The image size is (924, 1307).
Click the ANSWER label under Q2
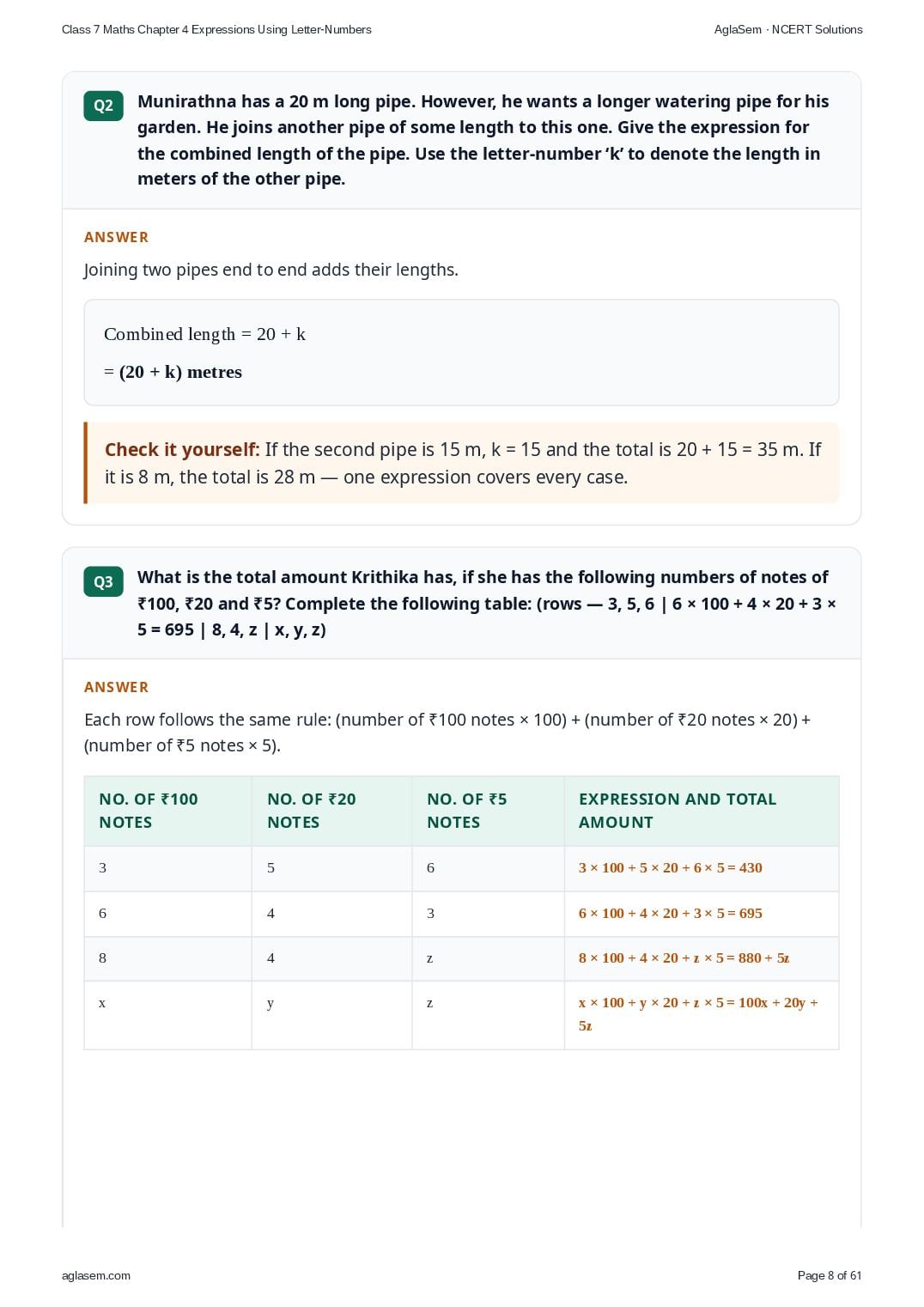[x=116, y=237]
